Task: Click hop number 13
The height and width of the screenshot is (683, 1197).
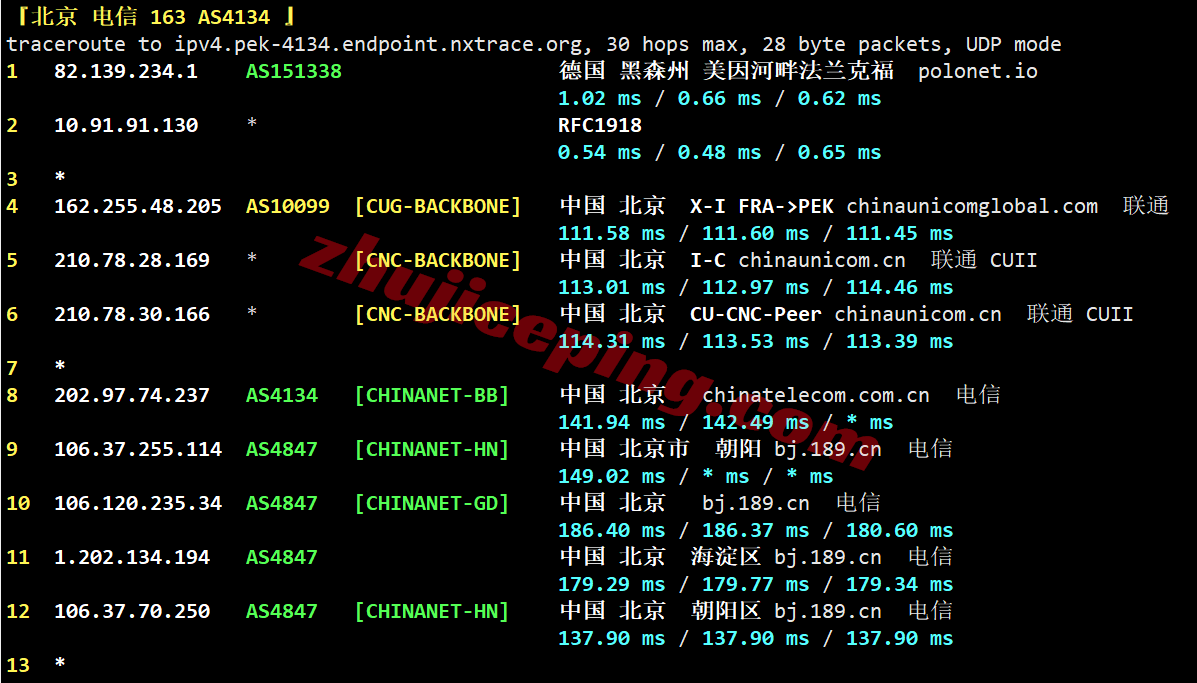Action: tap(18, 665)
